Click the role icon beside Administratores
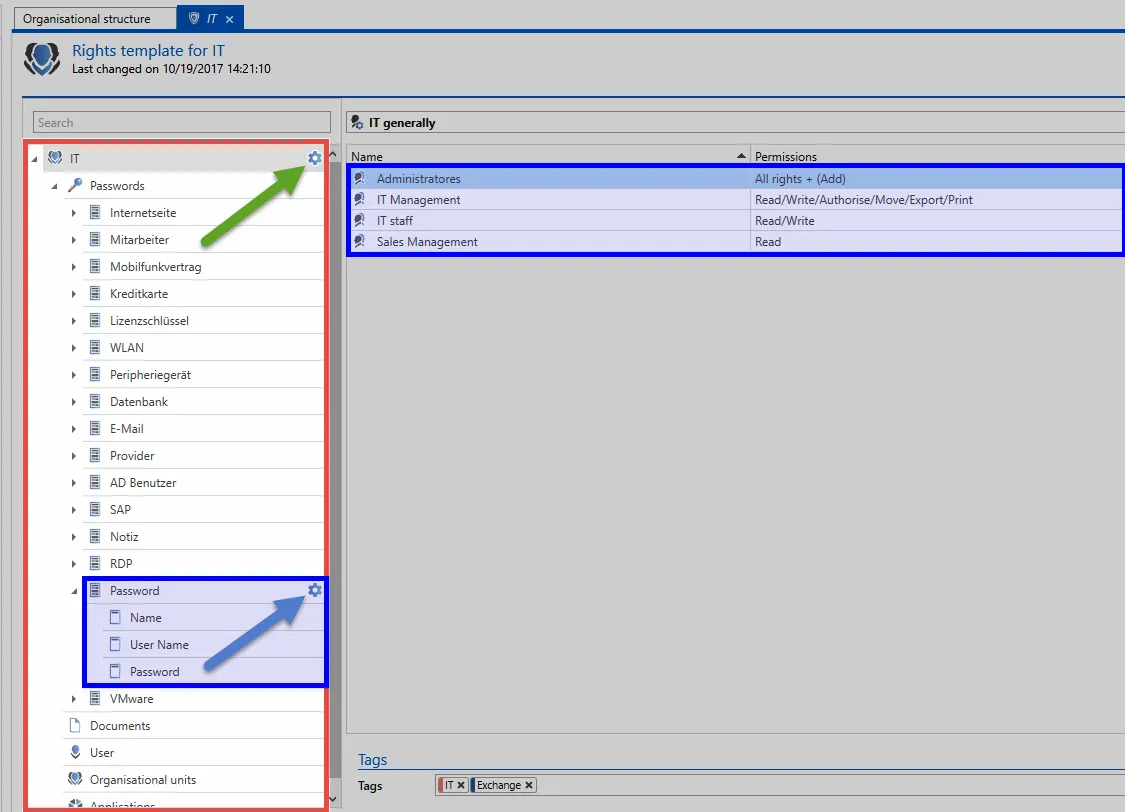The image size is (1125, 812). 360,179
